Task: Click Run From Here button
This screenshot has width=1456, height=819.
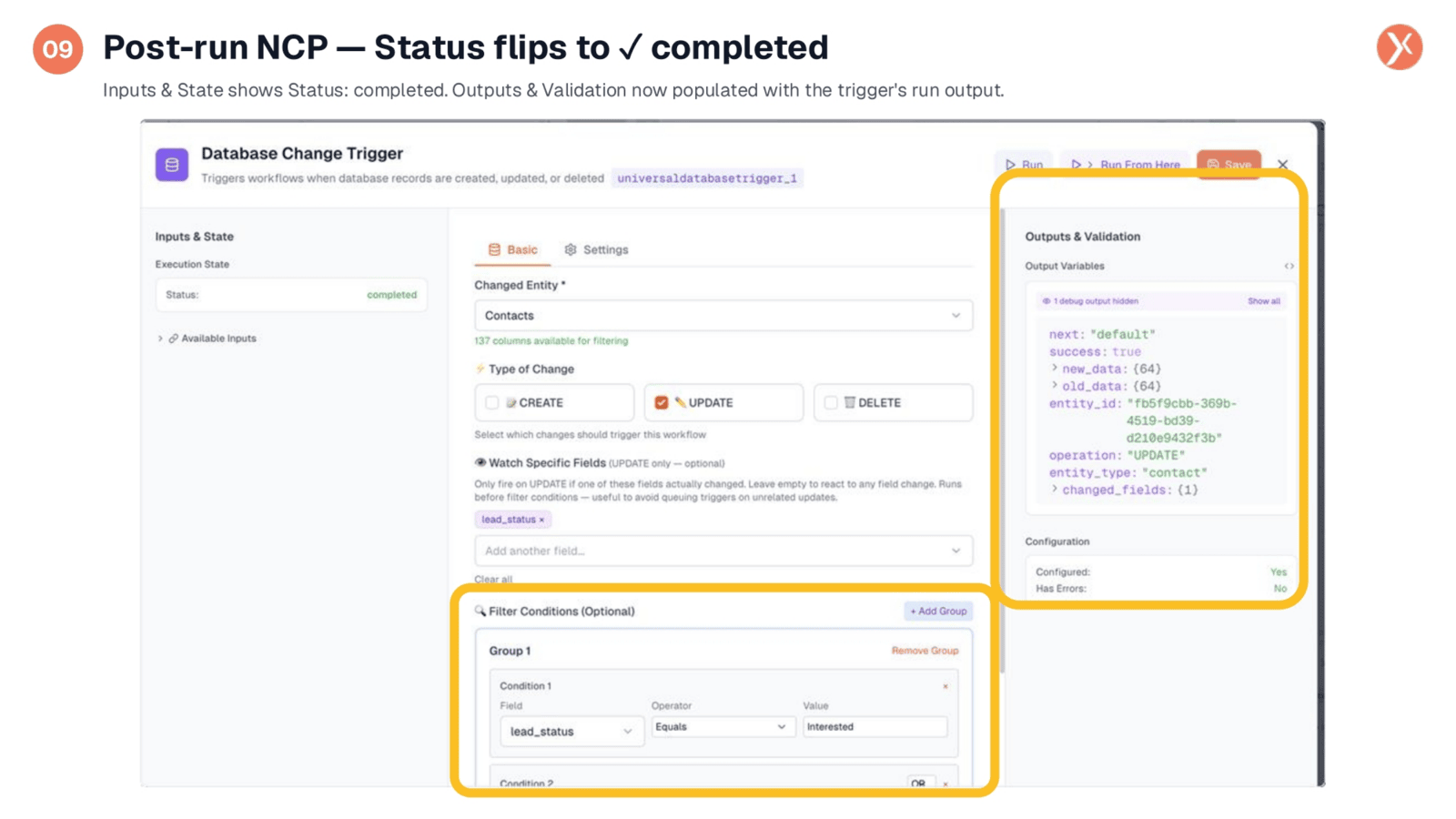Action: [1125, 165]
